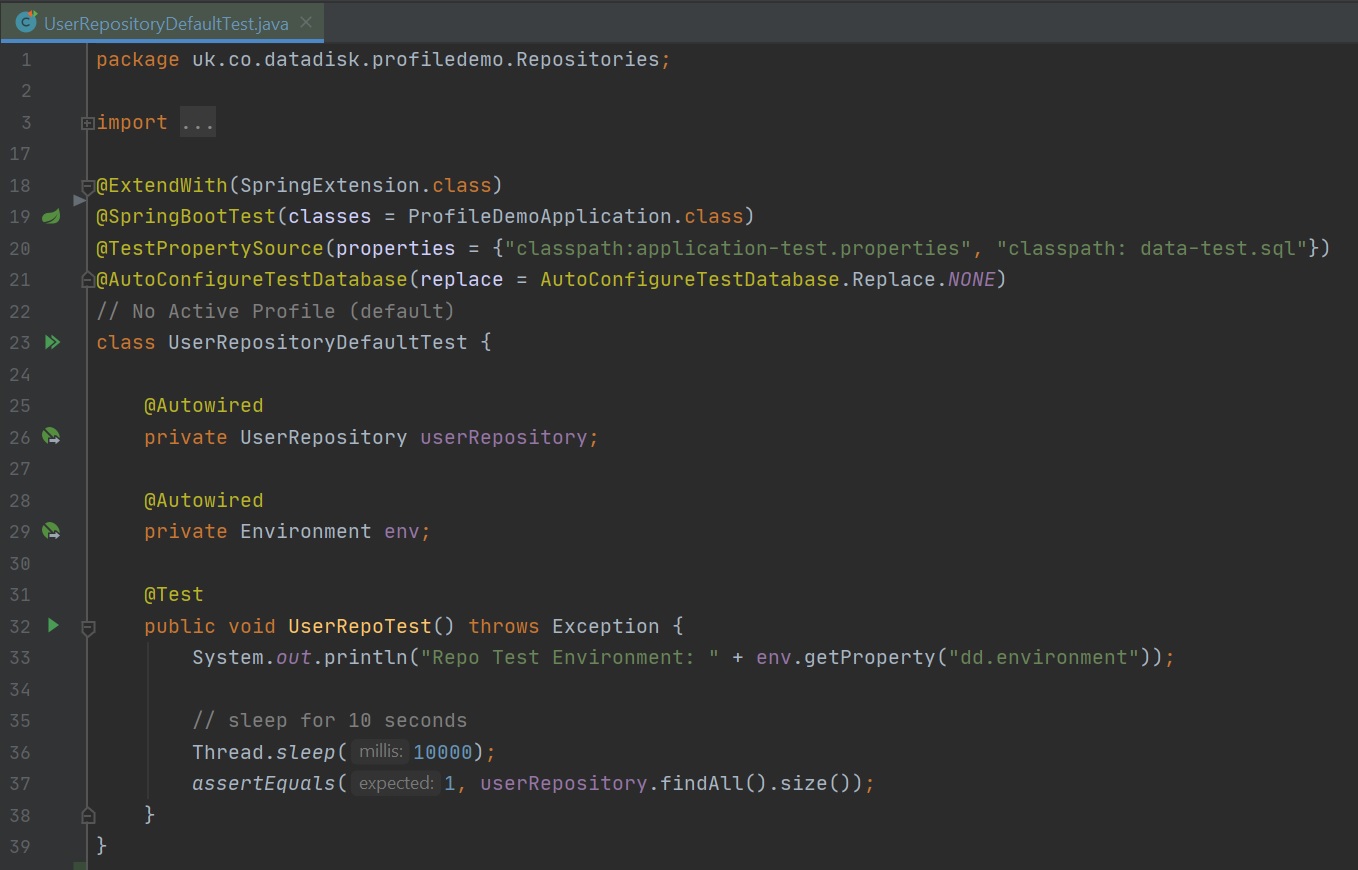
Task: Click the 'millis:' parameter hint
Action: [381, 752]
